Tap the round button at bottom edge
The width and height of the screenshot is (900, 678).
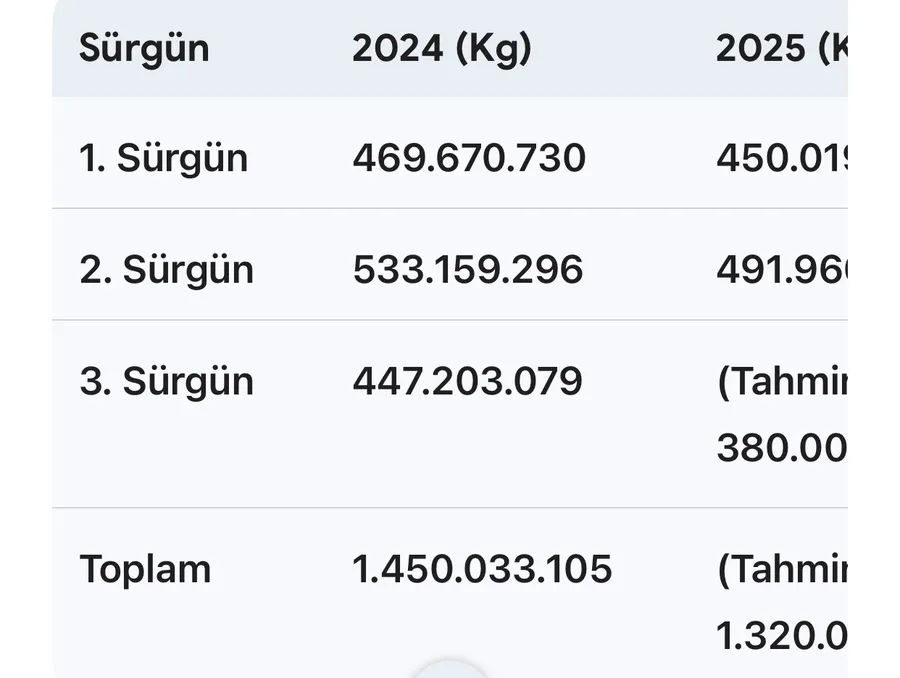coord(450,670)
